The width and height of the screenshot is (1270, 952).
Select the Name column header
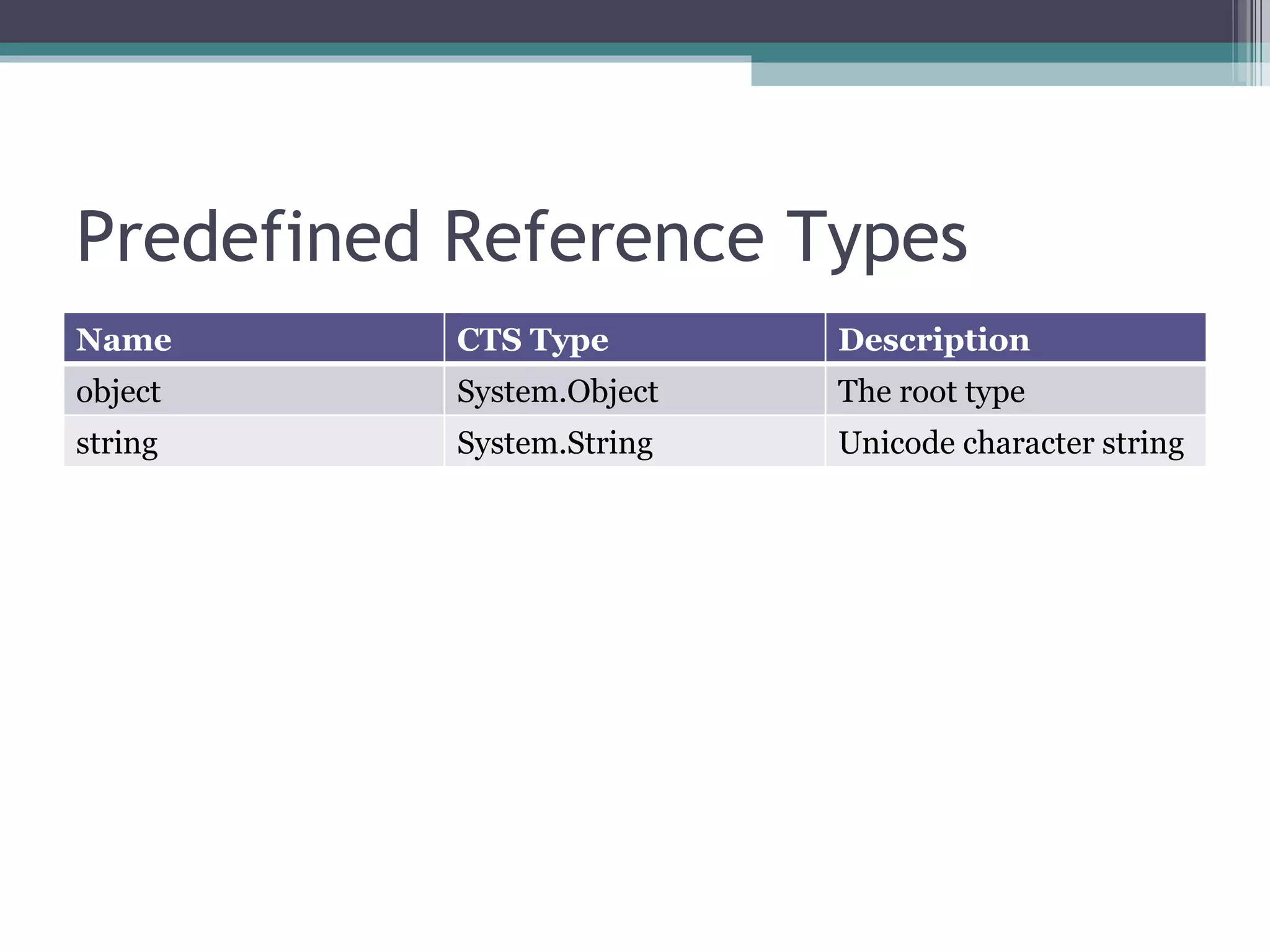coord(124,340)
